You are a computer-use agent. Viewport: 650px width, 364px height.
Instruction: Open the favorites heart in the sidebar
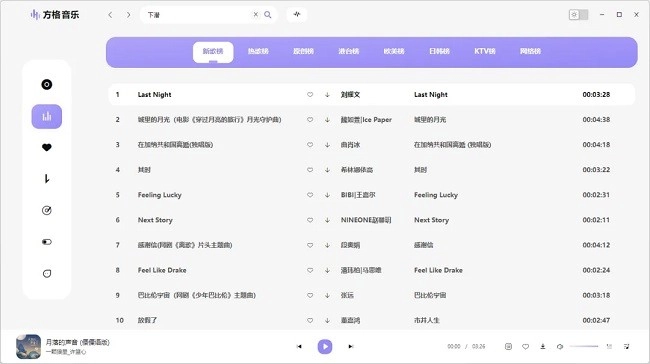click(47, 147)
